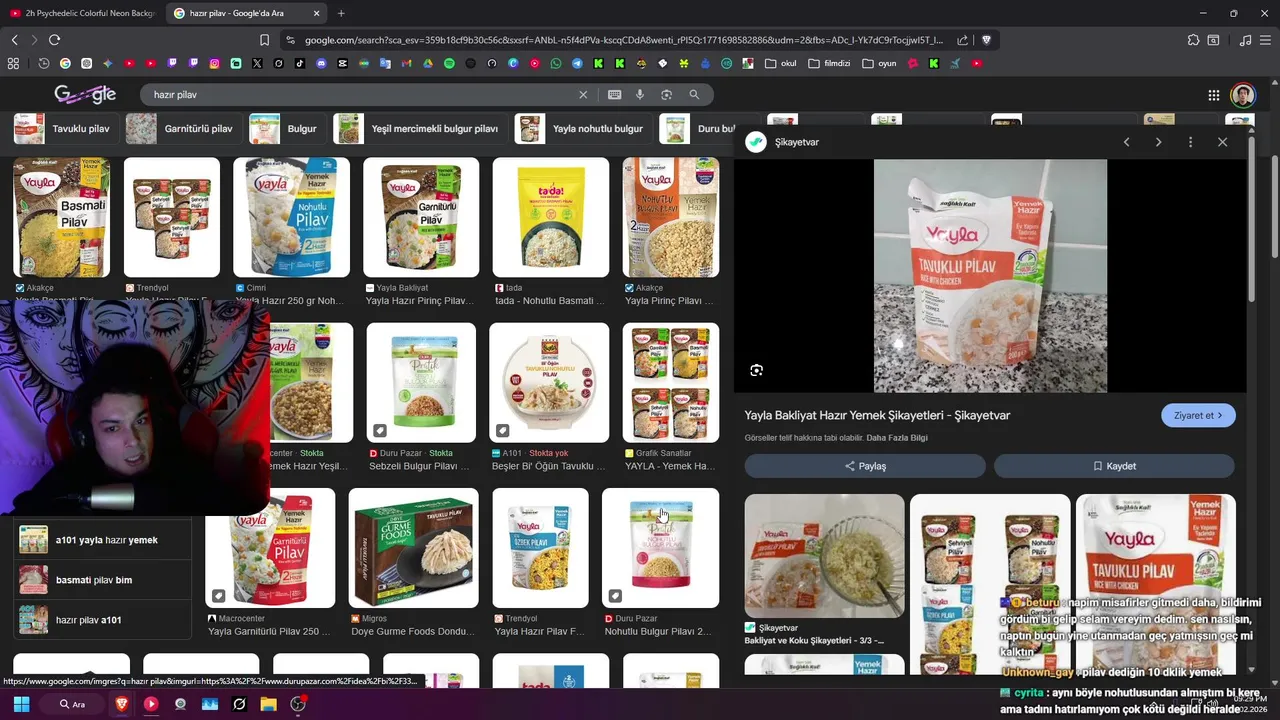Click the Şikayetvar source name in preview header
Viewport: 1280px width, 720px height.
pyautogui.click(x=796, y=142)
